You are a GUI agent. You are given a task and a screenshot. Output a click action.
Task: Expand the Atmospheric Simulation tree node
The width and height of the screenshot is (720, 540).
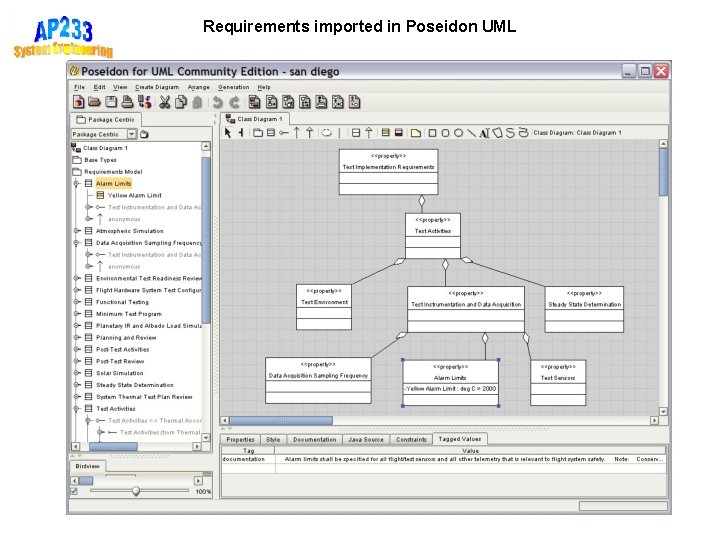pos(77,231)
